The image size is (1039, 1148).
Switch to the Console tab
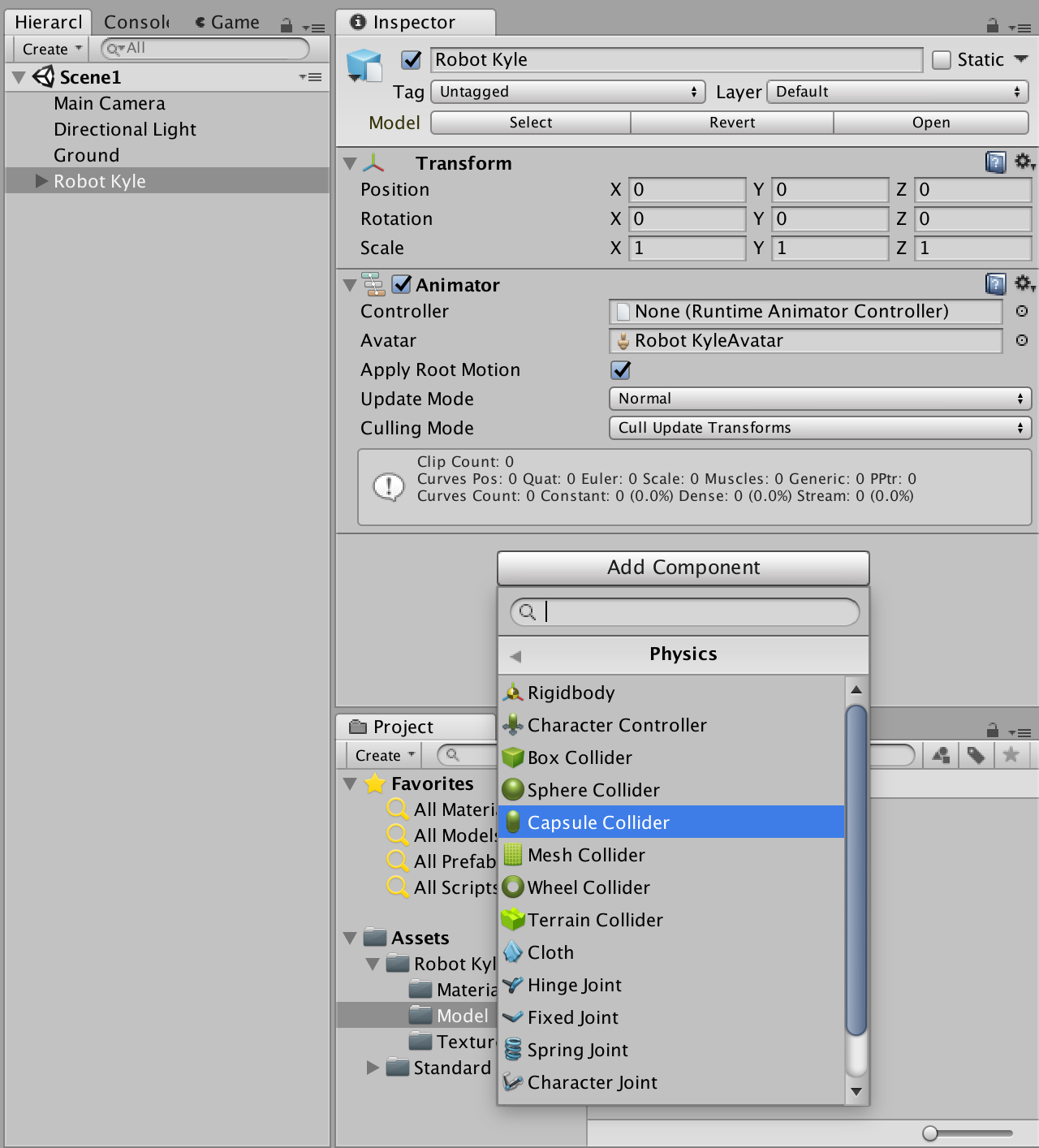pyautogui.click(x=135, y=22)
